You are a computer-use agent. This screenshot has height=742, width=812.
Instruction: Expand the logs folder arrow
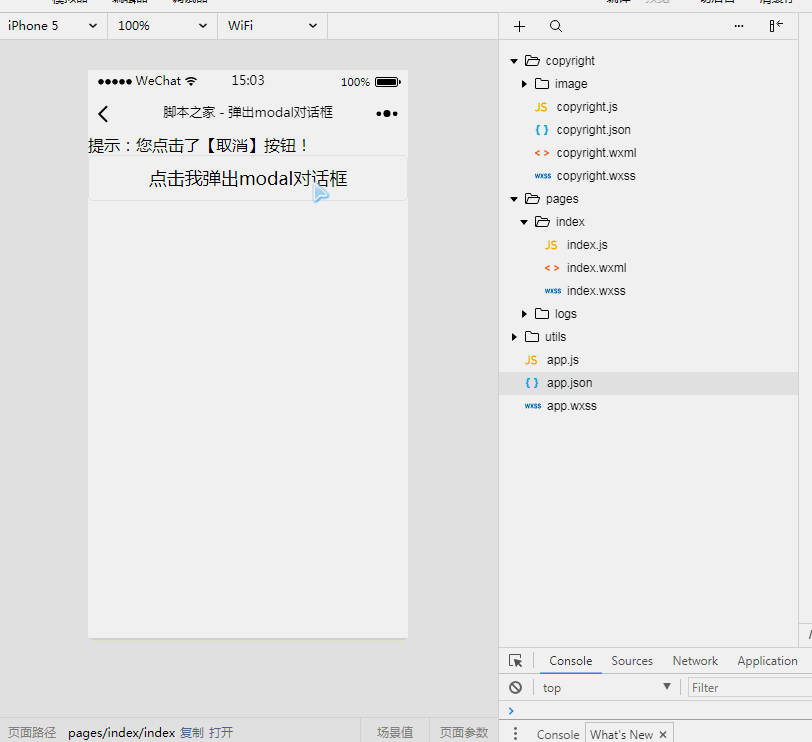pos(524,314)
